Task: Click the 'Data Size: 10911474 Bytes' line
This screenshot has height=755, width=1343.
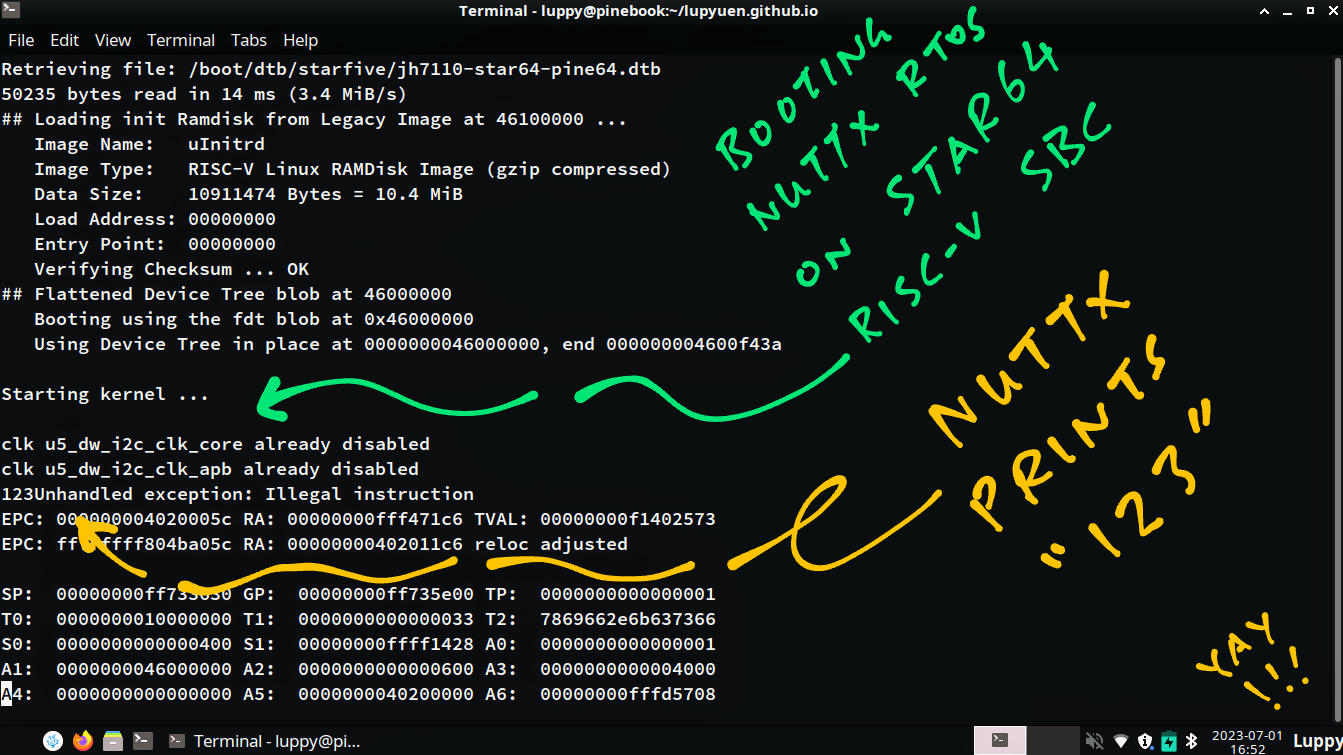Action: (248, 194)
